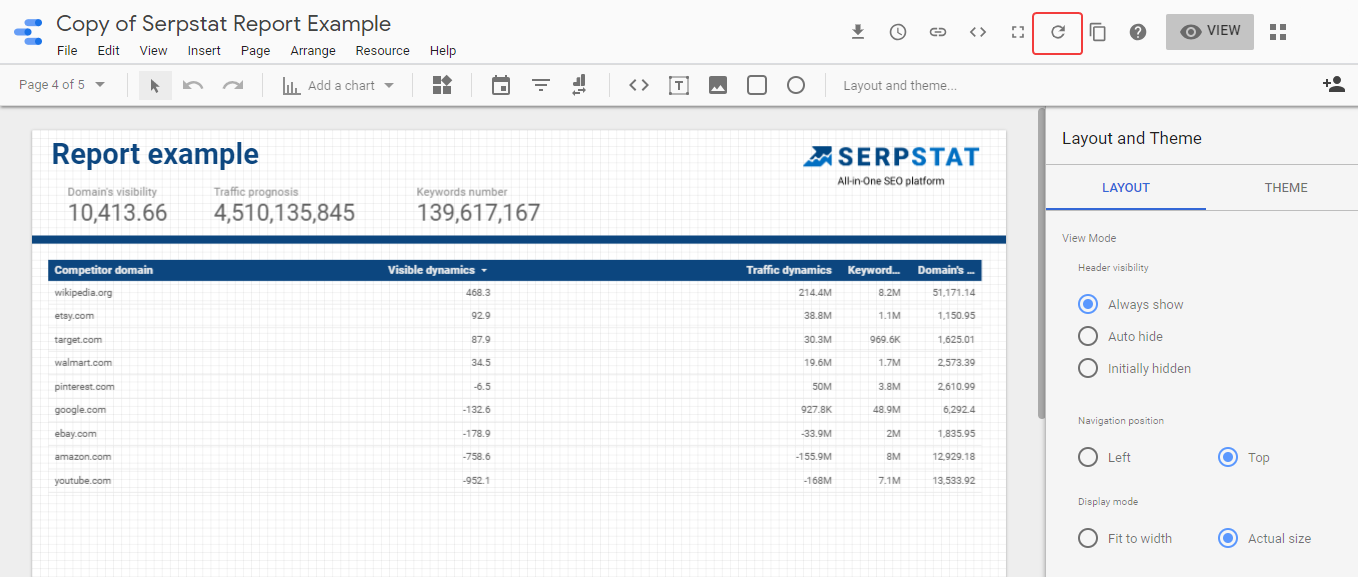Click the report title text

pos(224,23)
